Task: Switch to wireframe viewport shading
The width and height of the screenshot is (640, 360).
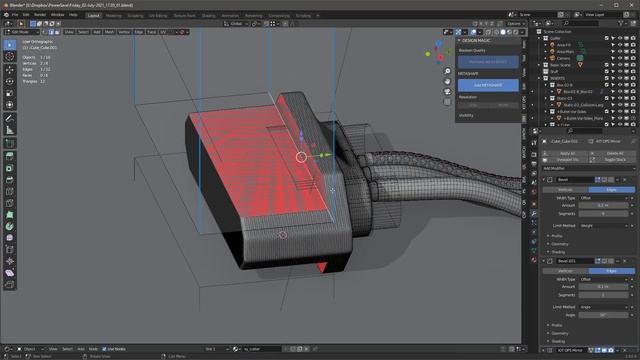Action: pyautogui.click(x=497, y=32)
